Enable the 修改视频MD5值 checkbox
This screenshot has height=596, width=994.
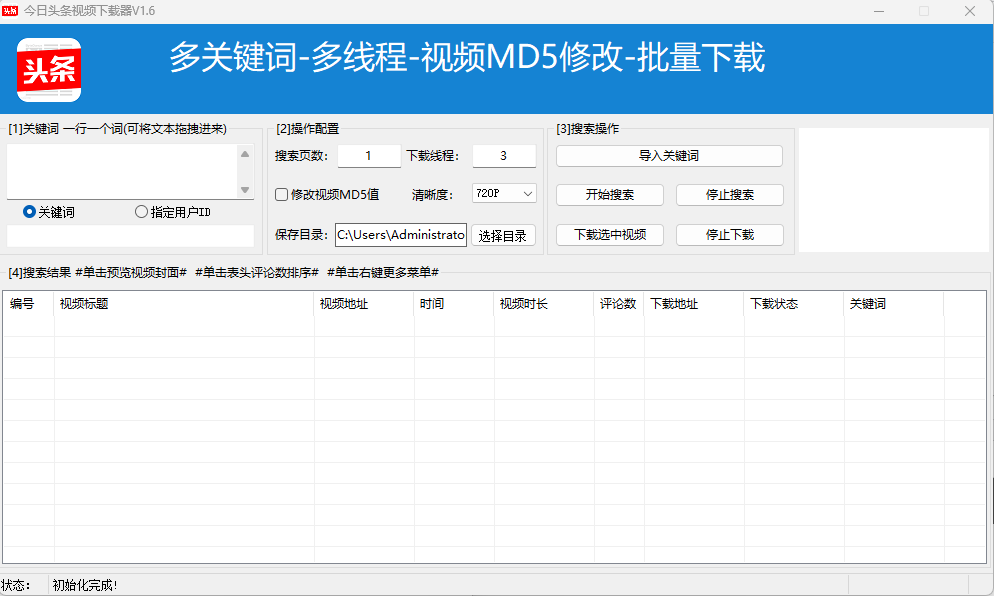[282, 194]
